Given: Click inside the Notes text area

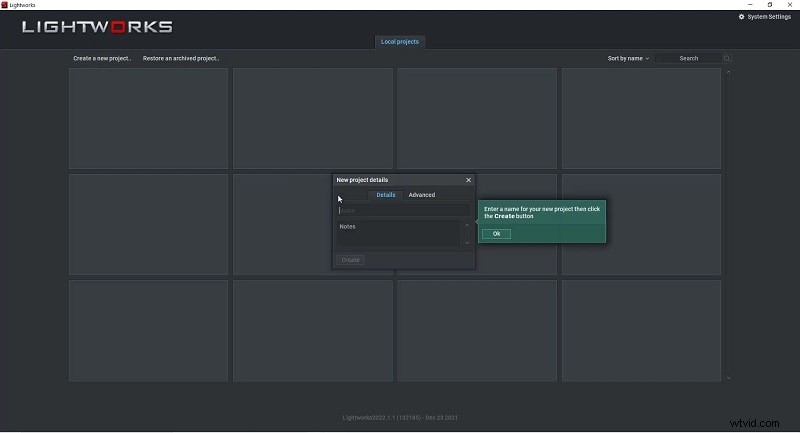Looking at the screenshot, I should pyautogui.click(x=398, y=234).
